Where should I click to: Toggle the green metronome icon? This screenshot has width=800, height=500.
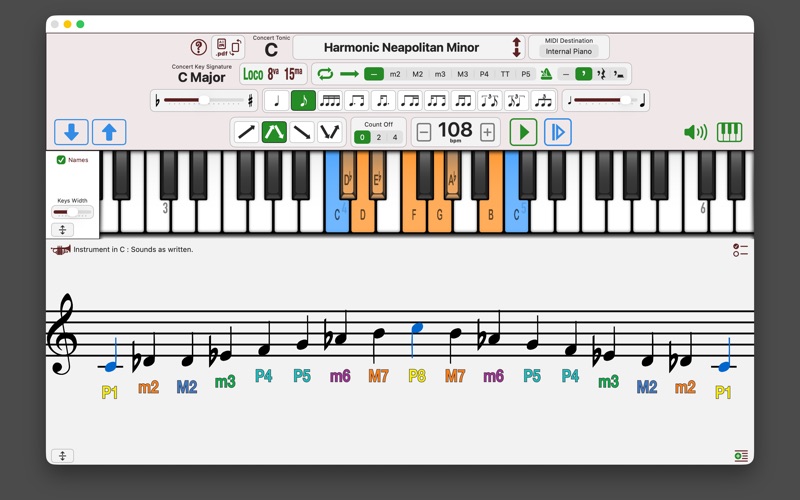pyautogui.click(x=546, y=74)
